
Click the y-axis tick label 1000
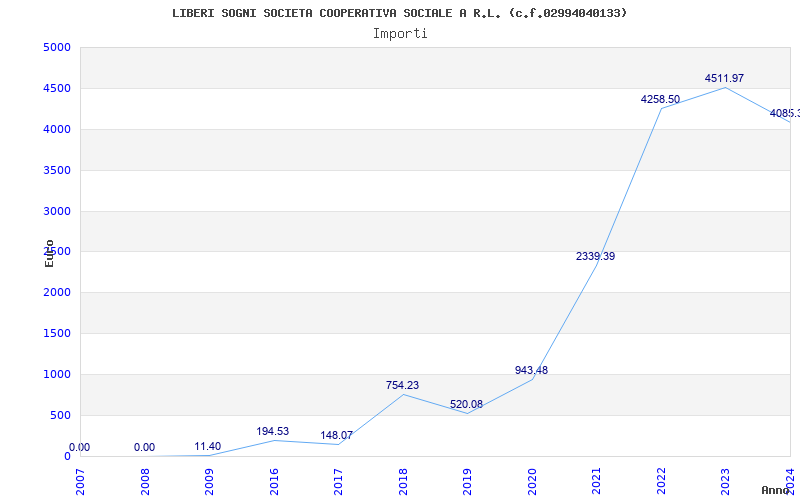pos(57,374)
